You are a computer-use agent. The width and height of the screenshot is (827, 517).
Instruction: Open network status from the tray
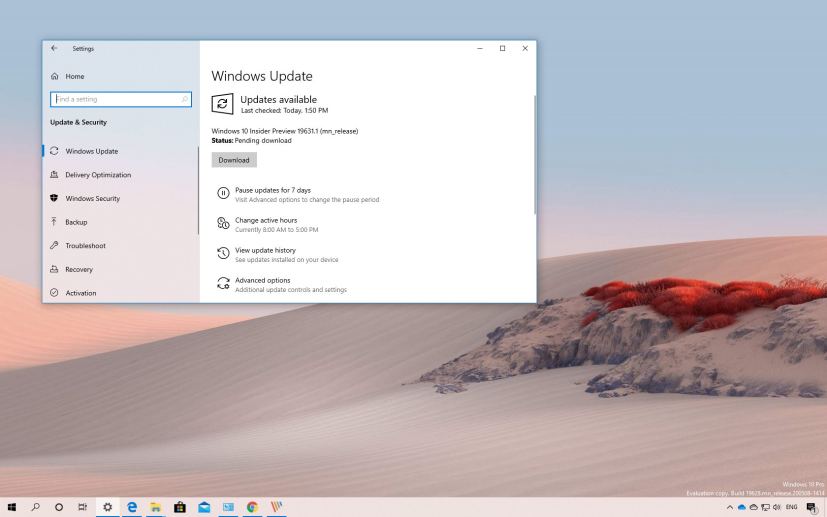click(x=765, y=507)
